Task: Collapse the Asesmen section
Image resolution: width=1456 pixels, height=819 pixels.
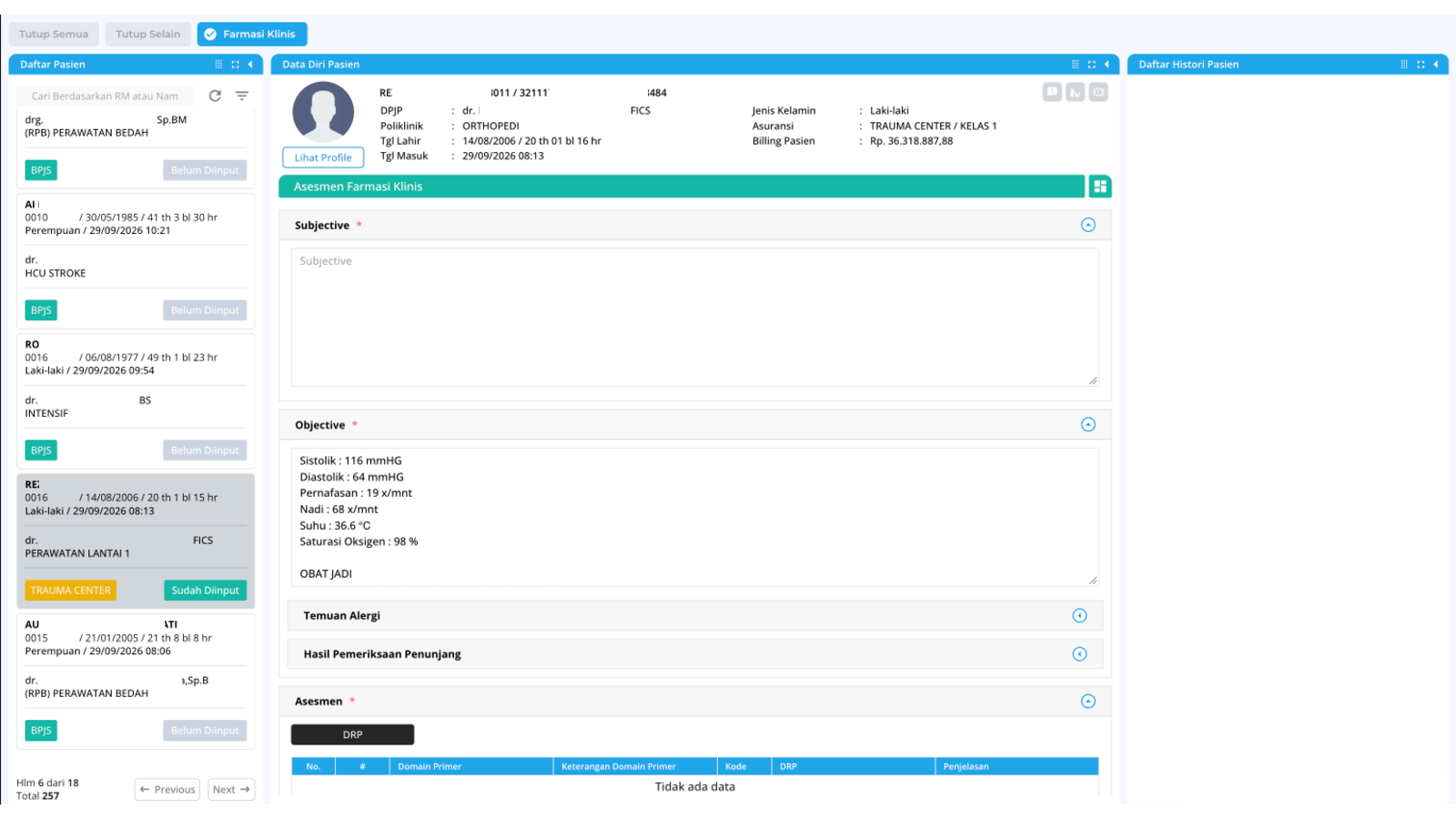Action: [1088, 702]
